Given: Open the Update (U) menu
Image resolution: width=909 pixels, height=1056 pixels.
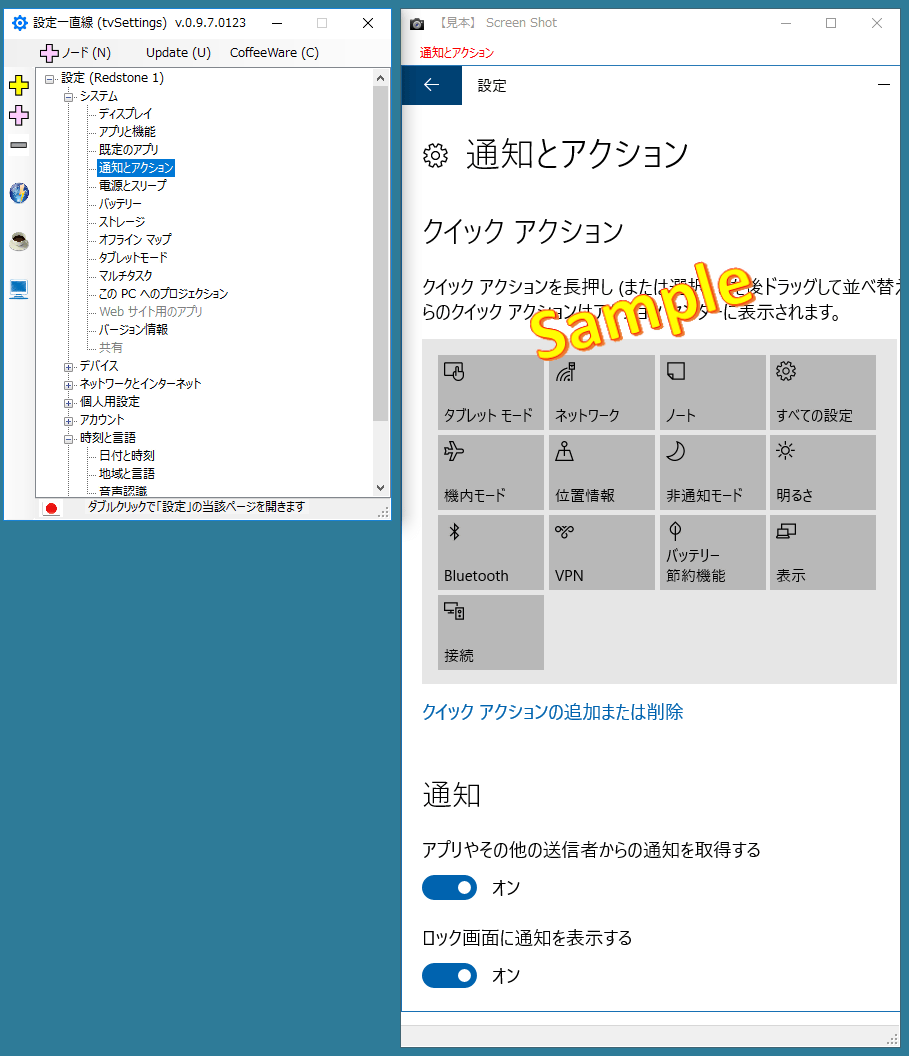Looking at the screenshot, I should (x=178, y=52).
